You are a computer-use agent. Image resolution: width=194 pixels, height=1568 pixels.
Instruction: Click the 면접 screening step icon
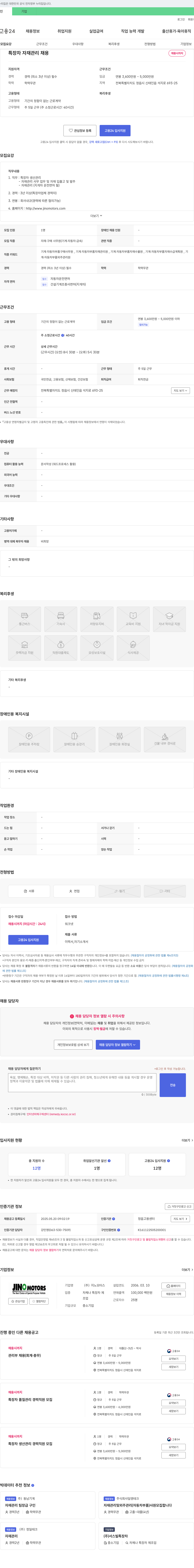pyautogui.click(x=74, y=891)
